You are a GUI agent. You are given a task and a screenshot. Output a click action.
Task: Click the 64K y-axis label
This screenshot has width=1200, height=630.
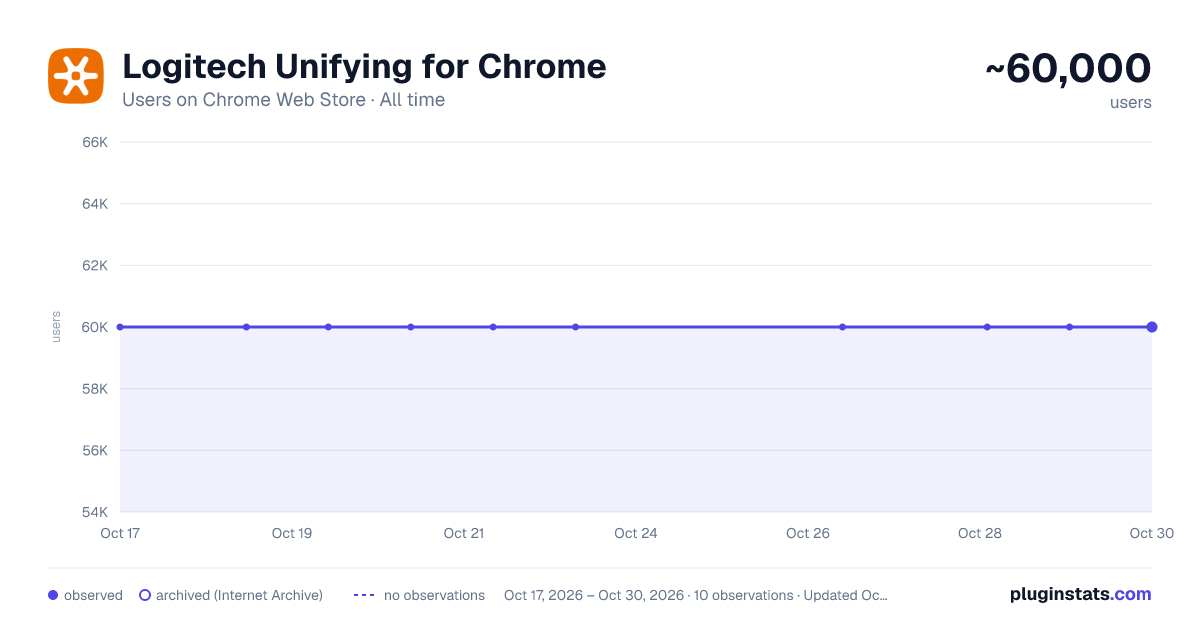(95, 204)
